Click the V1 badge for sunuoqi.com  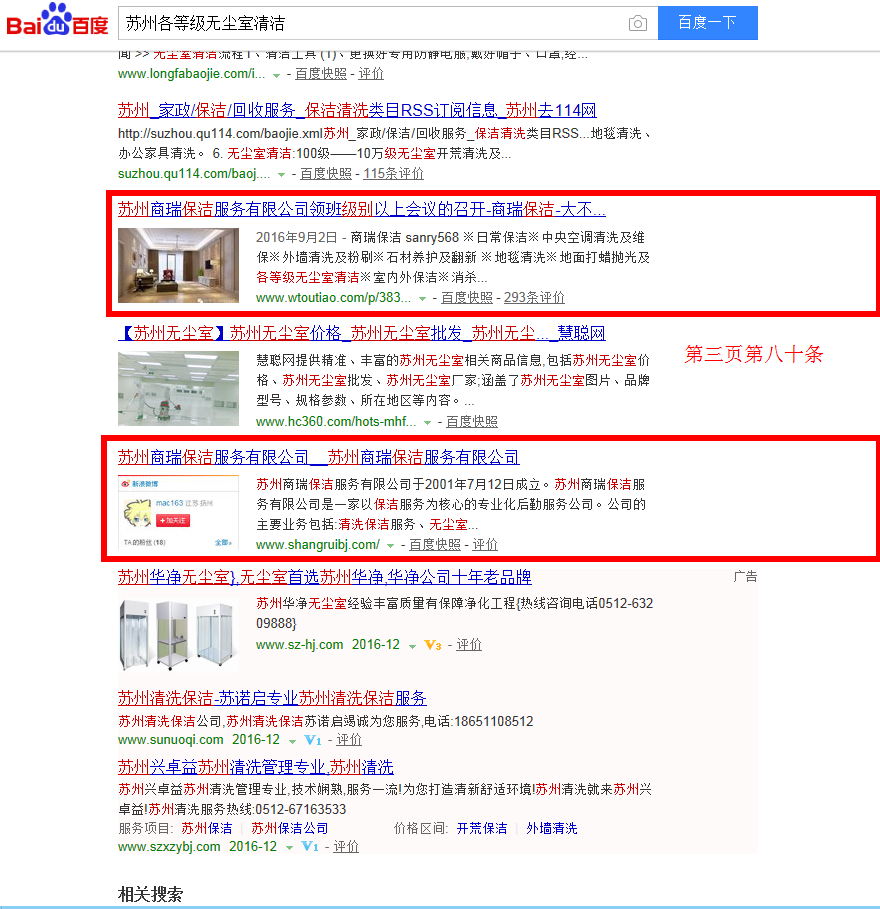313,740
